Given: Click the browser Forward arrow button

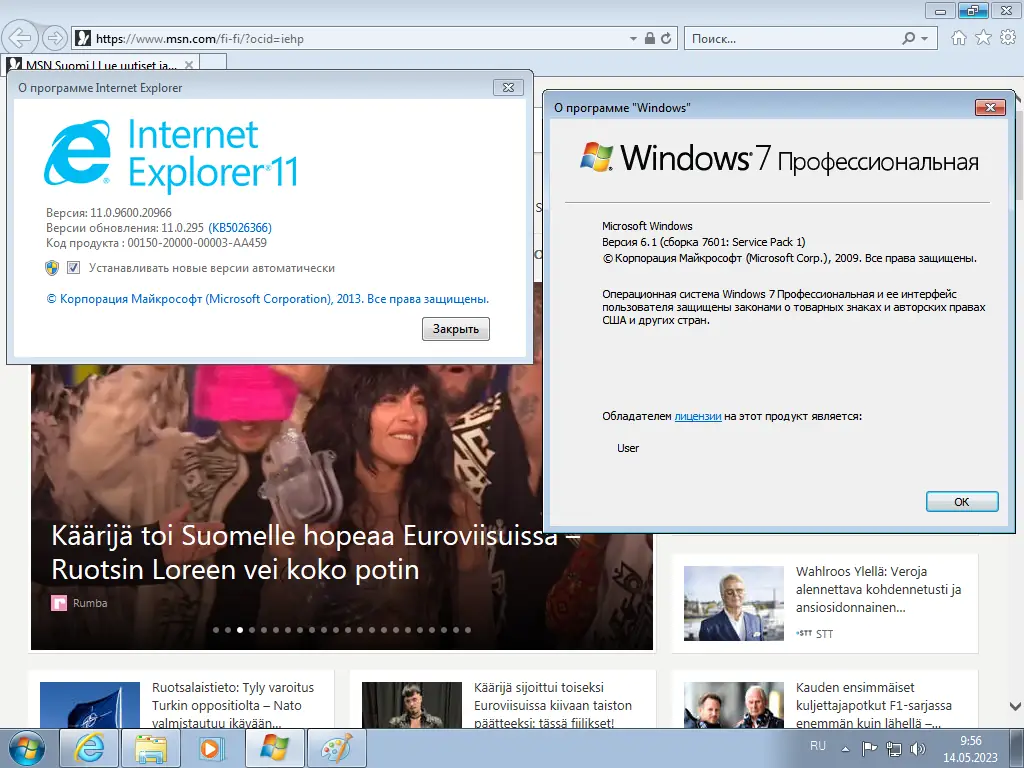Looking at the screenshot, I should click(55, 38).
